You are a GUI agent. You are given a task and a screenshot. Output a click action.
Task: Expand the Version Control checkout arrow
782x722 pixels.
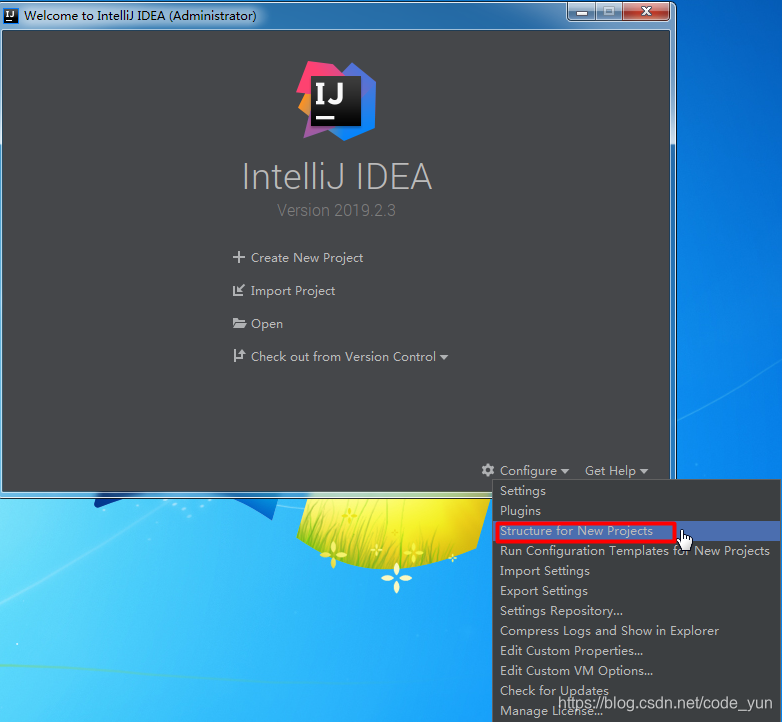444,358
